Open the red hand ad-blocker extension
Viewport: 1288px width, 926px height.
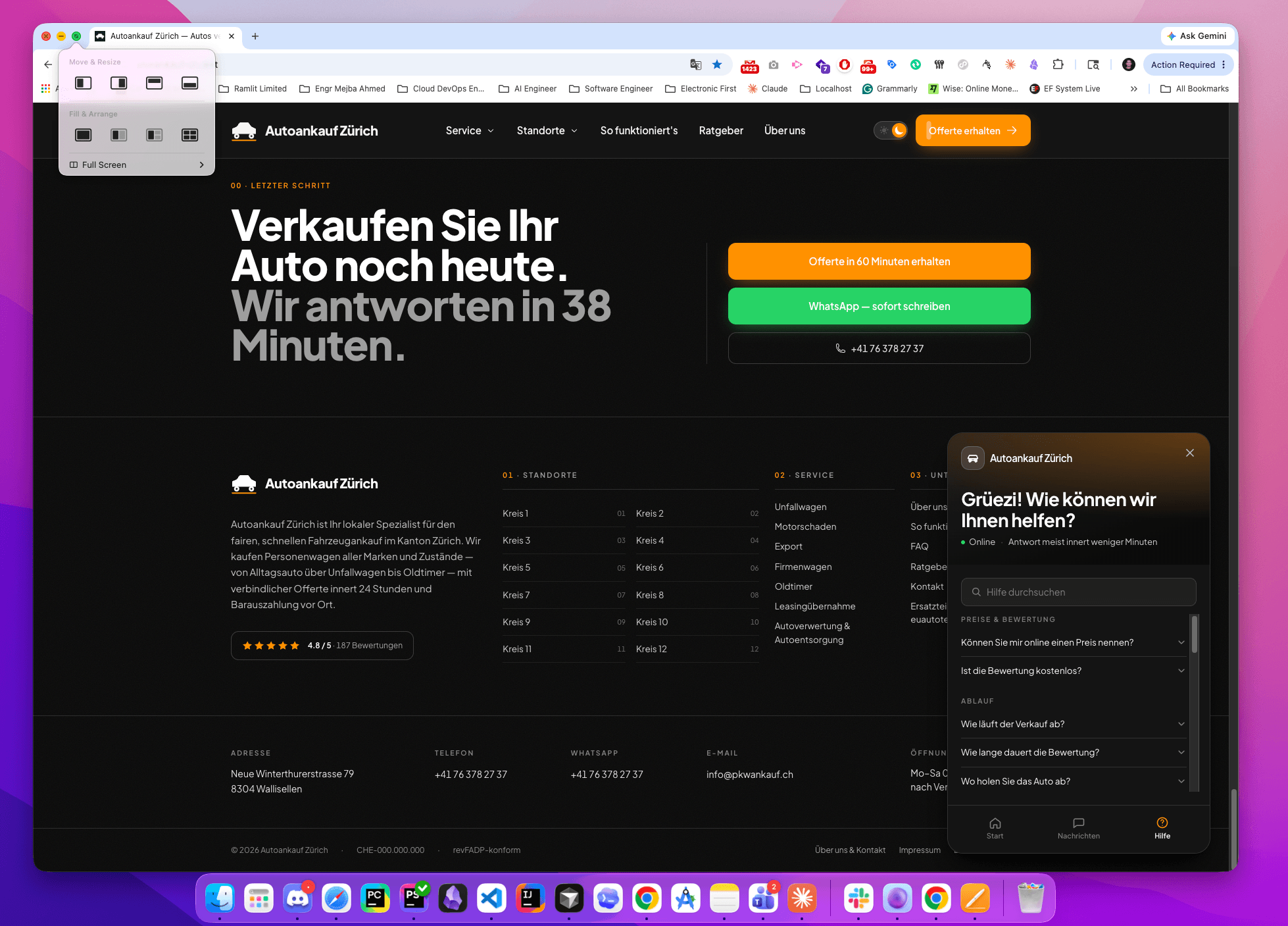click(x=845, y=64)
